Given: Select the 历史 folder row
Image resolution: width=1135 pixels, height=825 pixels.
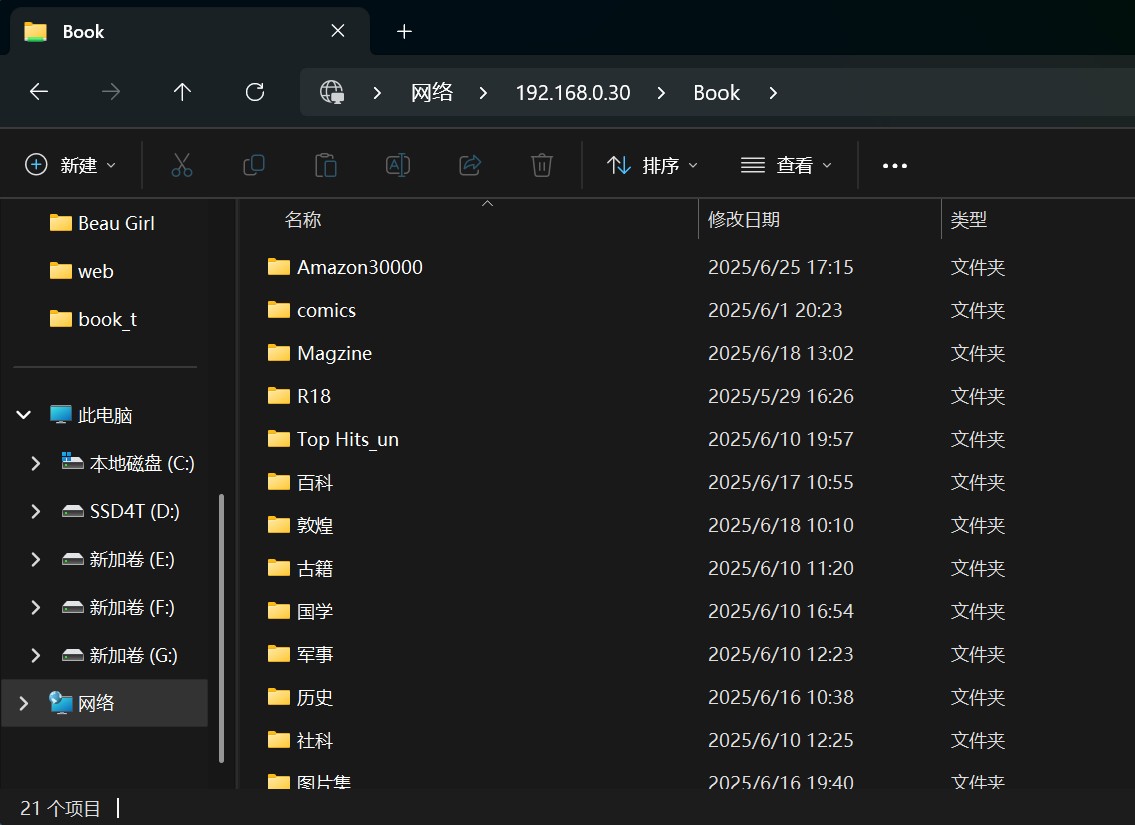Looking at the screenshot, I should tap(686, 697).
